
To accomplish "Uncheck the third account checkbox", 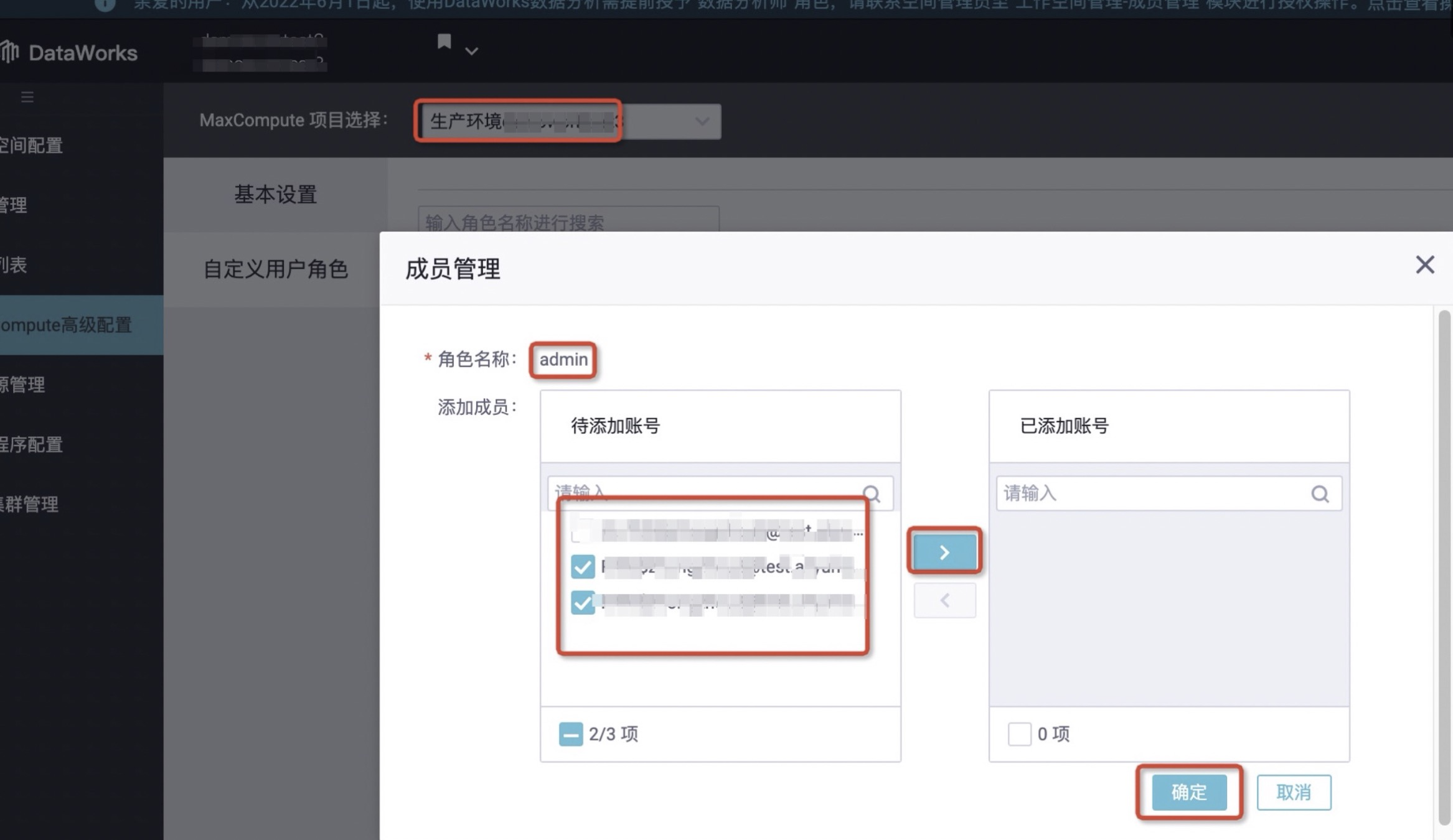I will click(x=583, y=602).
